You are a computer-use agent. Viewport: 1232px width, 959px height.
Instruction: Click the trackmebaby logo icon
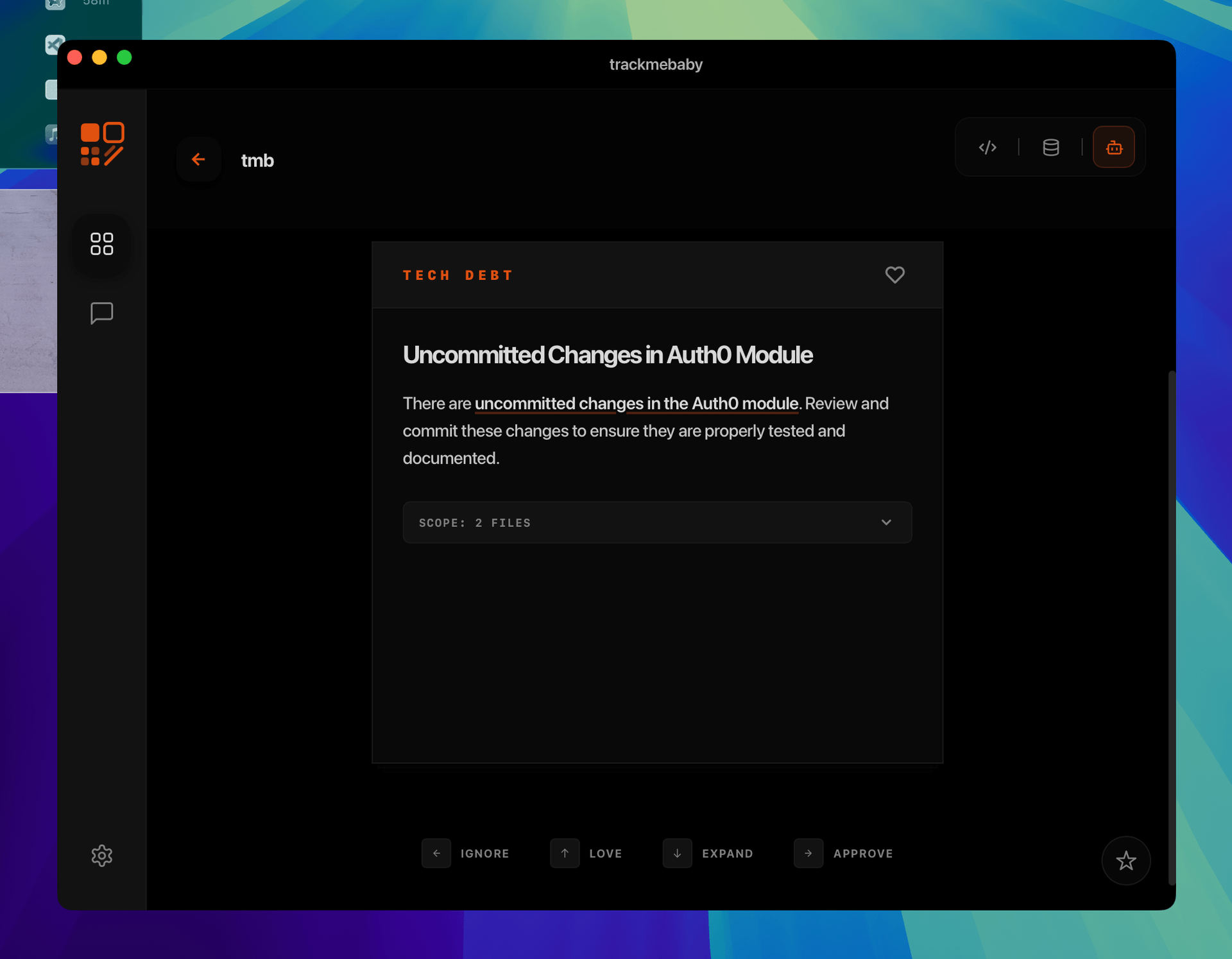(102, 144)
